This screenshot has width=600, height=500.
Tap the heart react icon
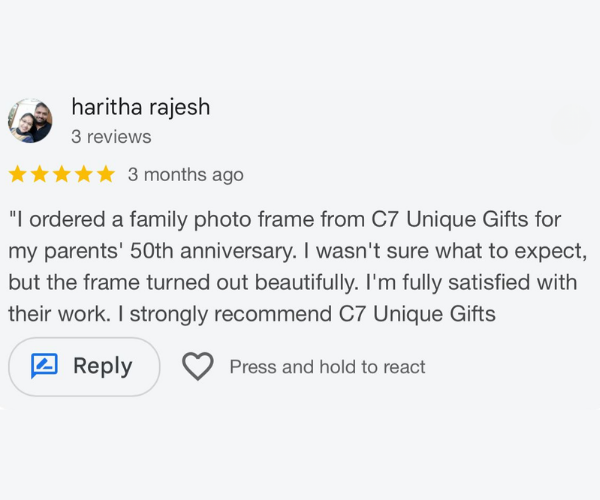tap(198, 367)
